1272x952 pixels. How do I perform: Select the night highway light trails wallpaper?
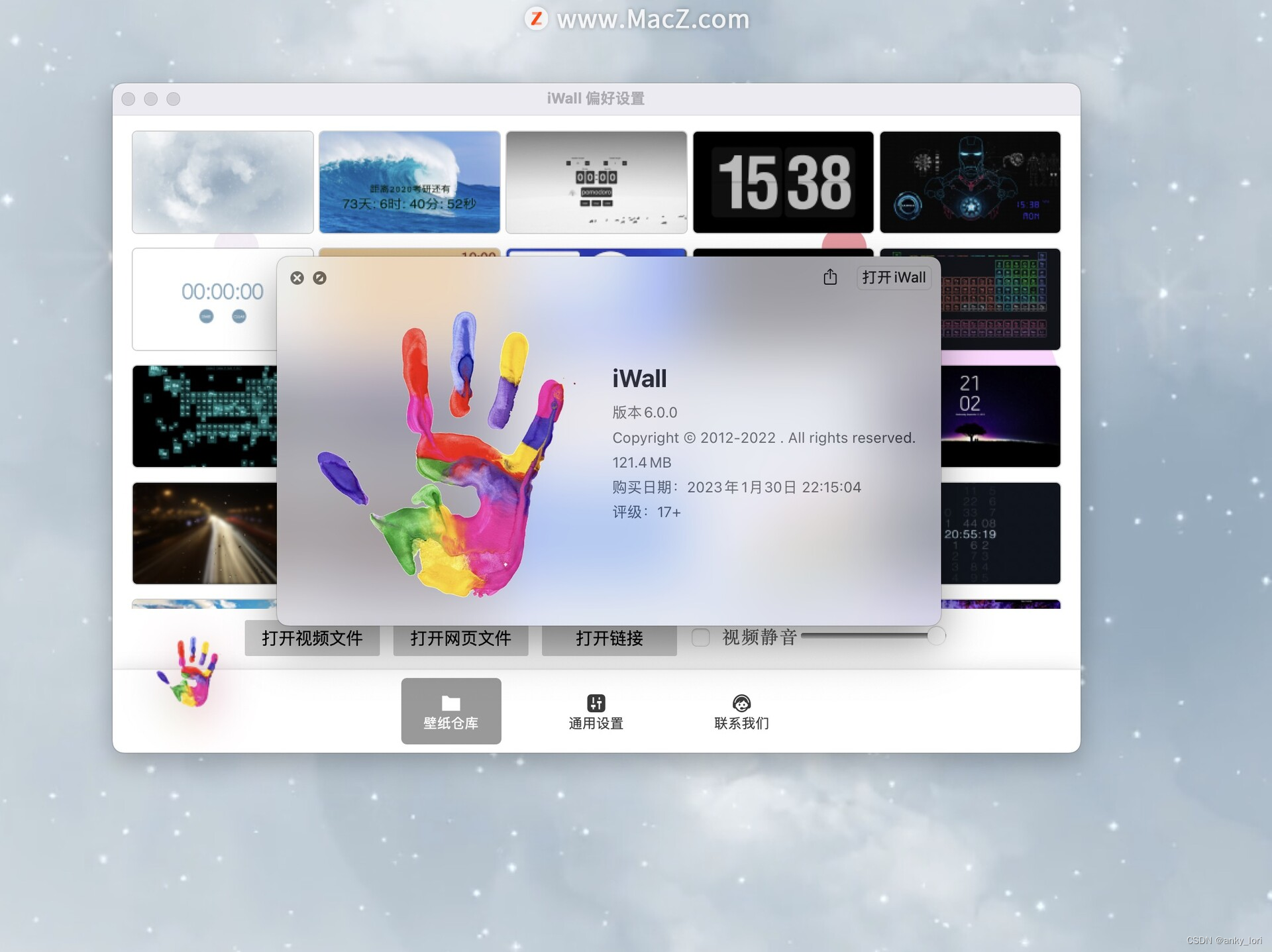(x=205, y=533)
